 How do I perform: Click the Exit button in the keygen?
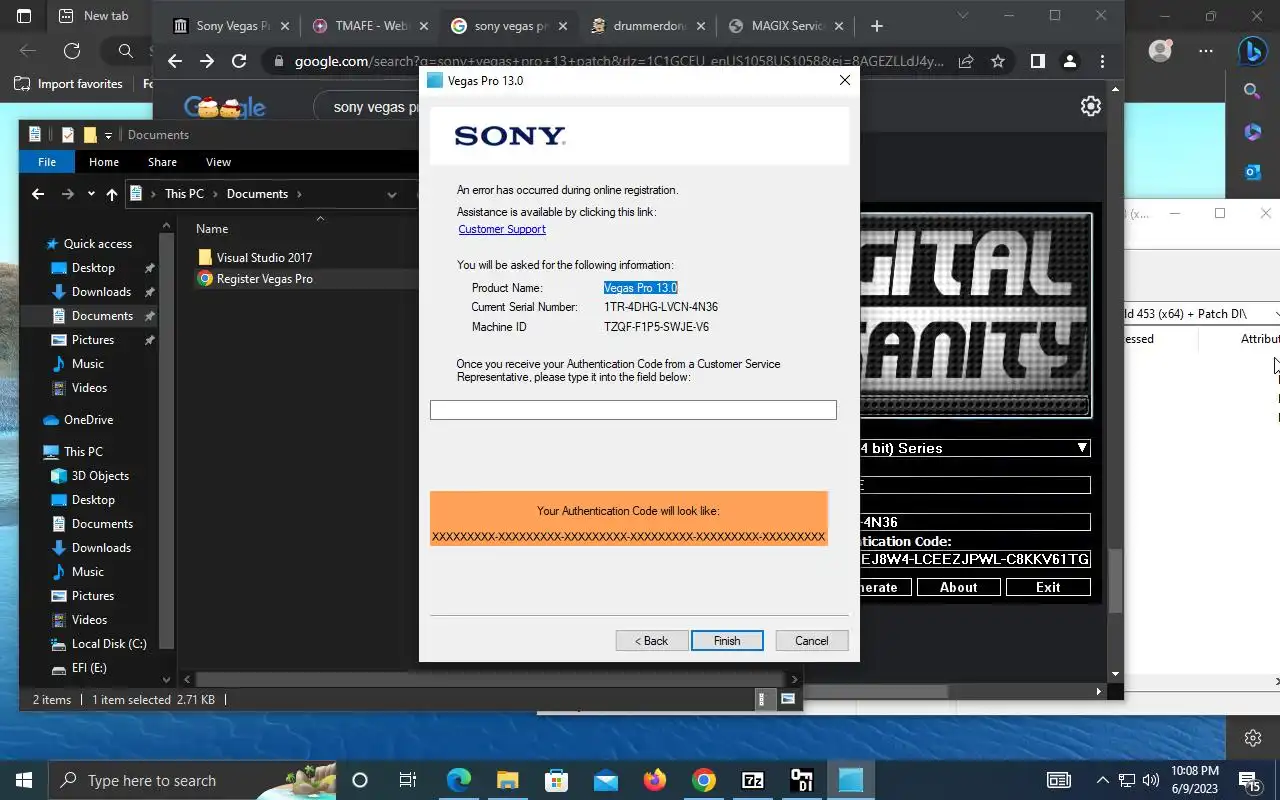tap(1048, 587)
